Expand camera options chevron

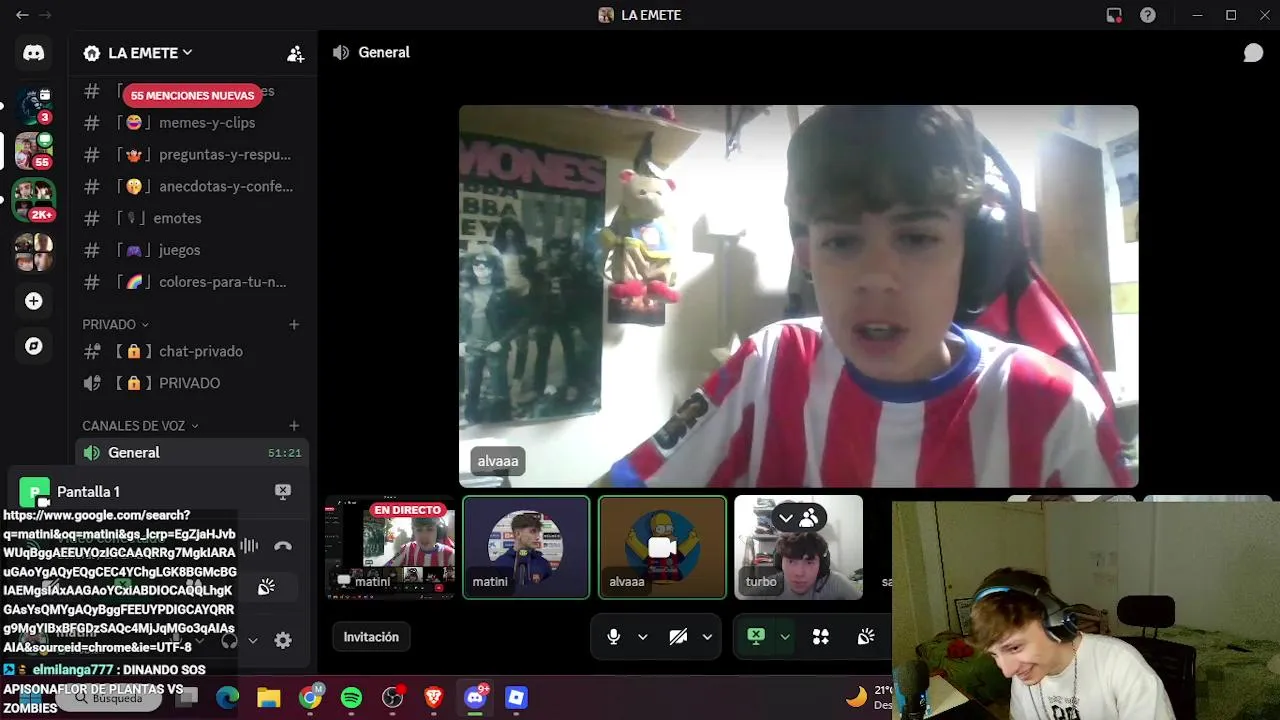click(707, 637)
